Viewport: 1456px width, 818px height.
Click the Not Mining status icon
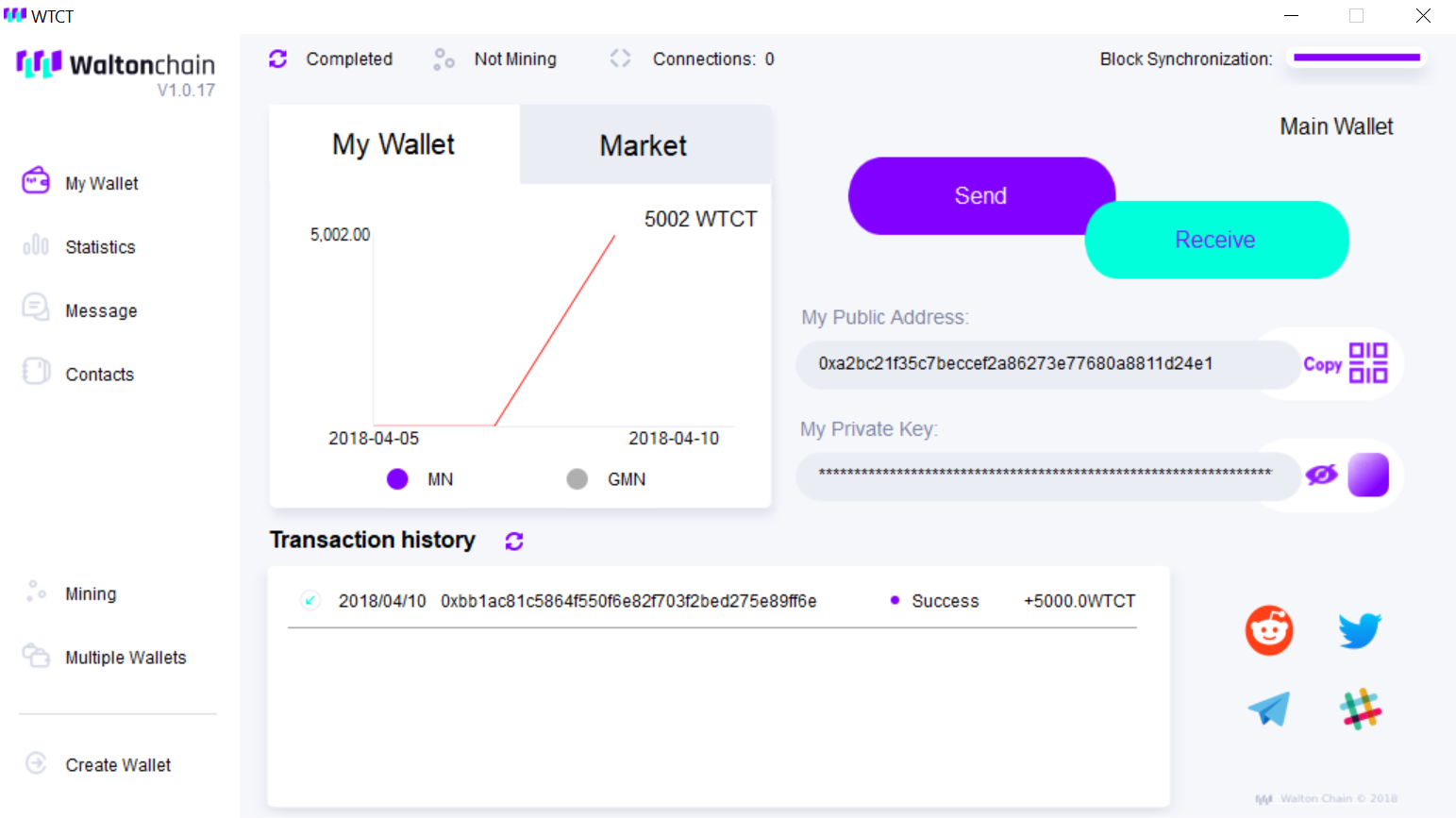[443, 59]
